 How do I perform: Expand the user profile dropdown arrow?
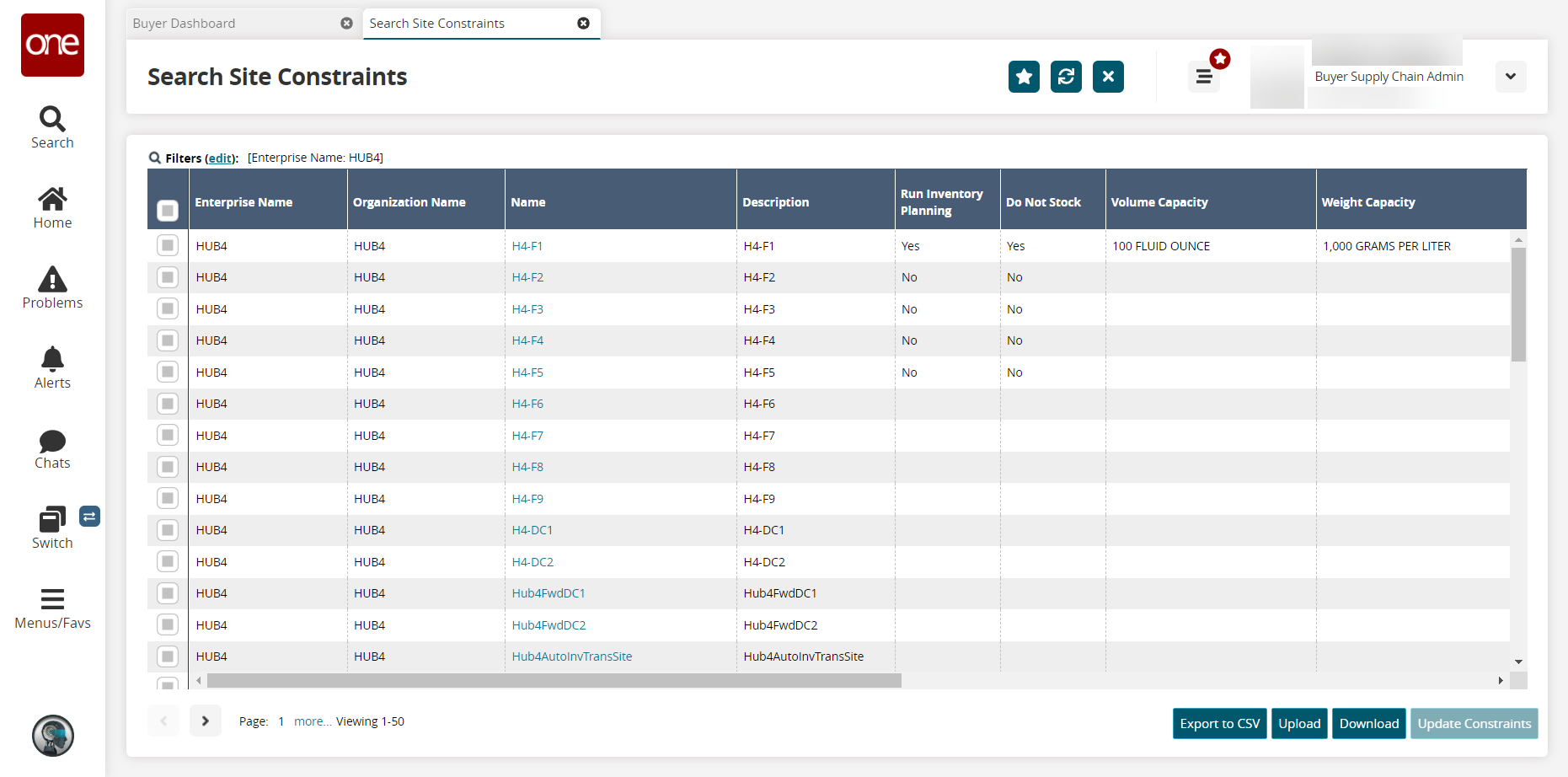(1510, 77)
